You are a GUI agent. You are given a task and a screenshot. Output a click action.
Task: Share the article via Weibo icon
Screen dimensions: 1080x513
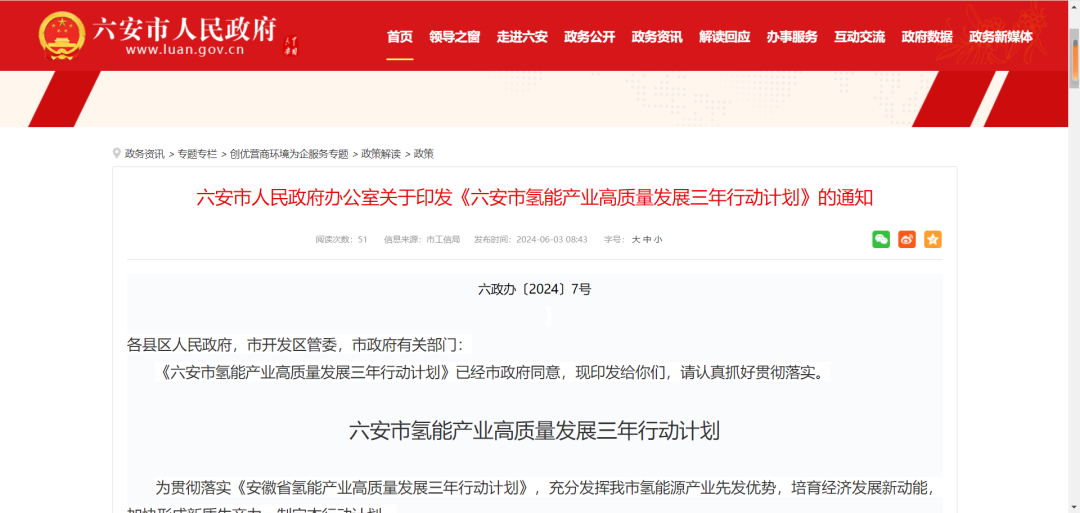907,239
